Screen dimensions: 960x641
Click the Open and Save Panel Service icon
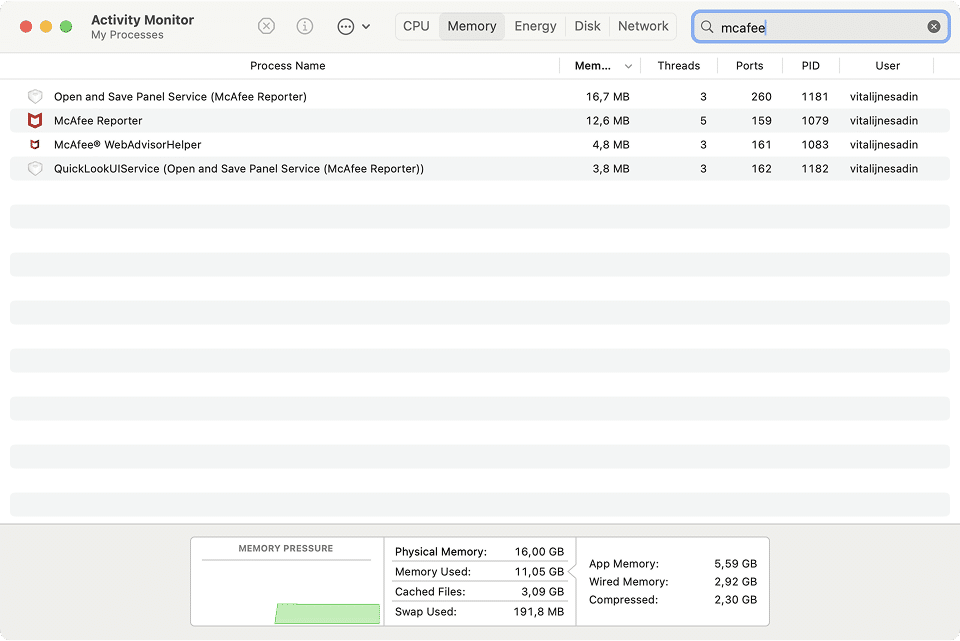(x=35, y=96)
